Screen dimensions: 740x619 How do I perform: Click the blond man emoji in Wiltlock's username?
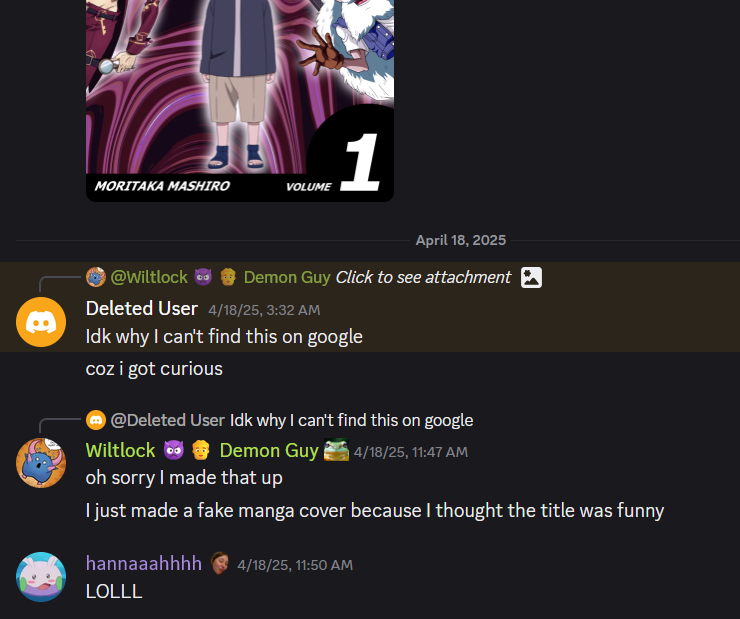point(201,450)
